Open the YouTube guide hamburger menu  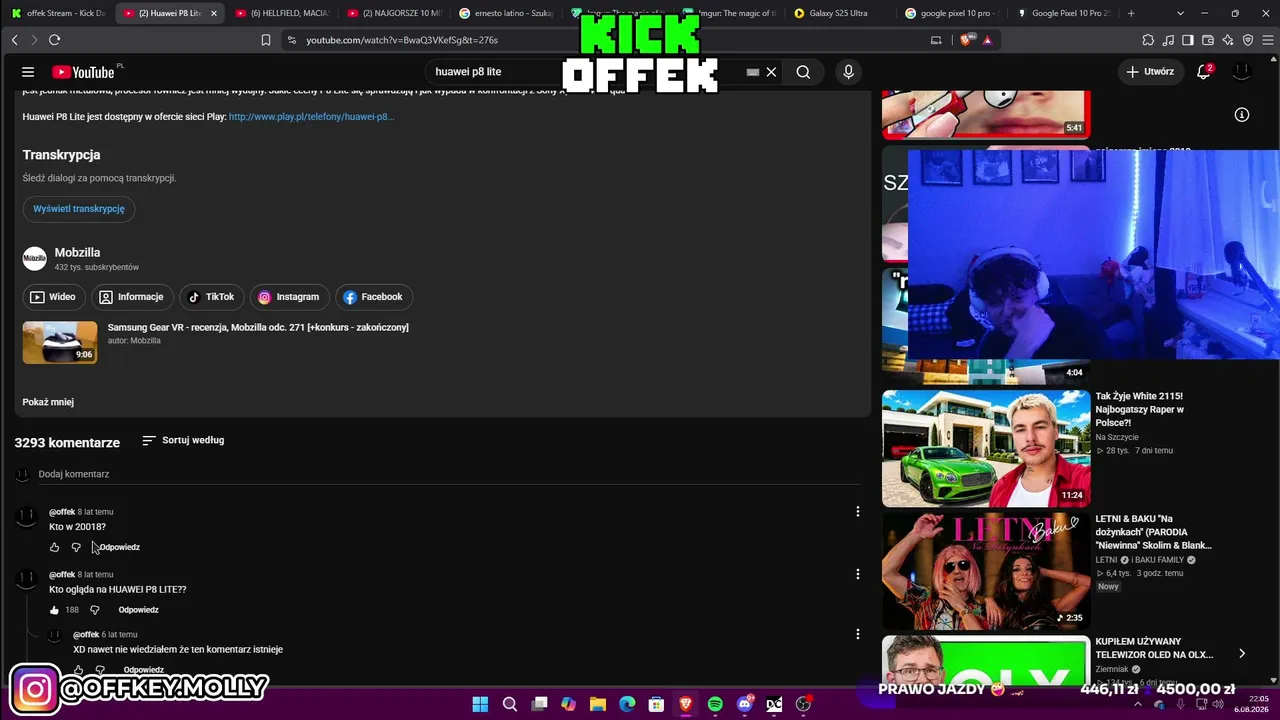click(x=28, y=72)
